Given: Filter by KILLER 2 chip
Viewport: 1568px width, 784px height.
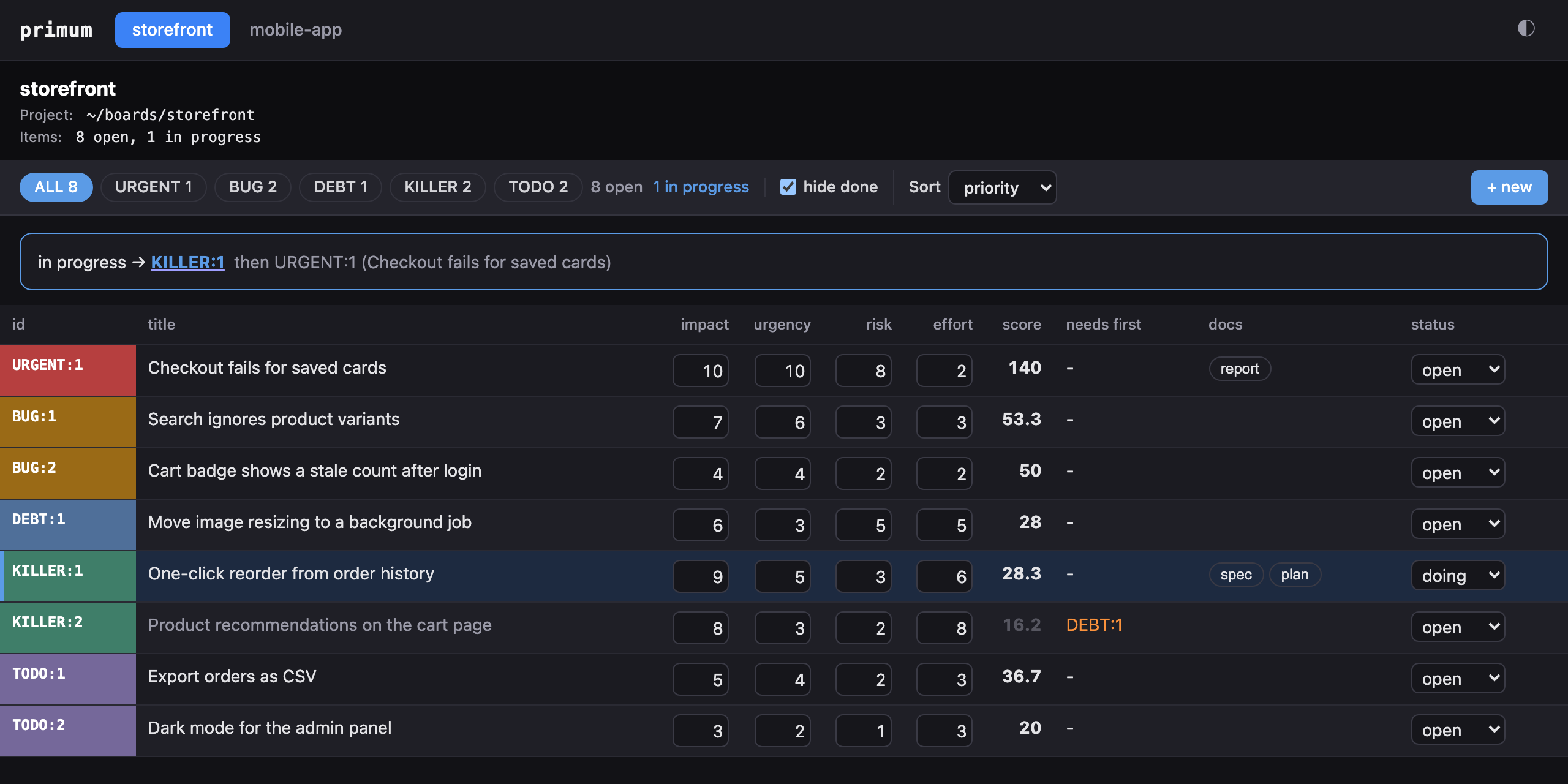Looking at the screenshot, I should point(437,187).
